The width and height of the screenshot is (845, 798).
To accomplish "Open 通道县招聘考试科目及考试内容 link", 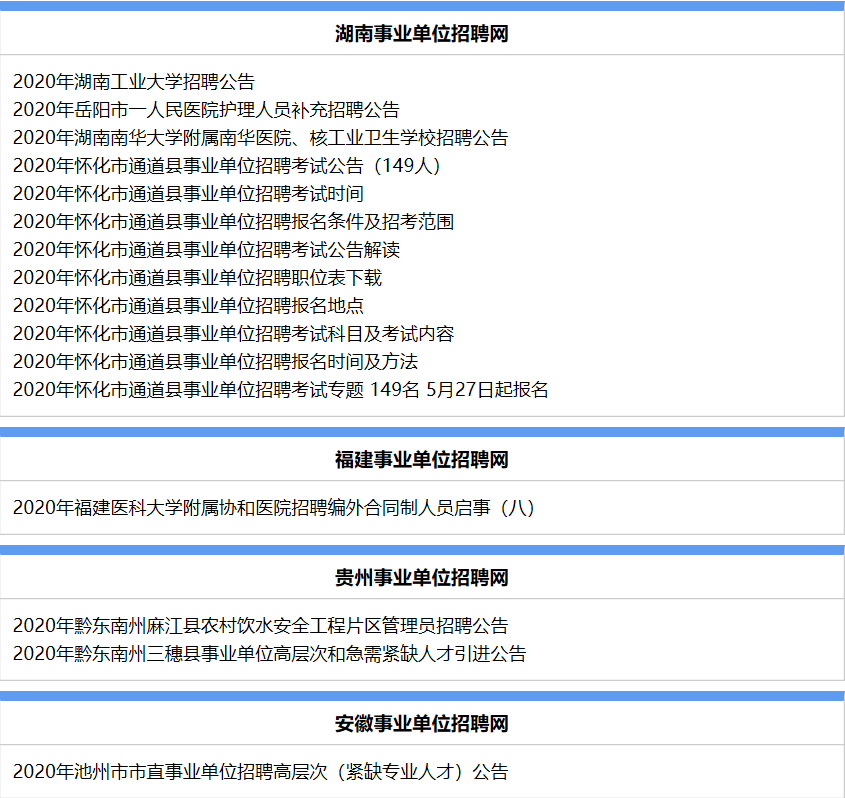I will pyautogui.click(x=233, y=334).
